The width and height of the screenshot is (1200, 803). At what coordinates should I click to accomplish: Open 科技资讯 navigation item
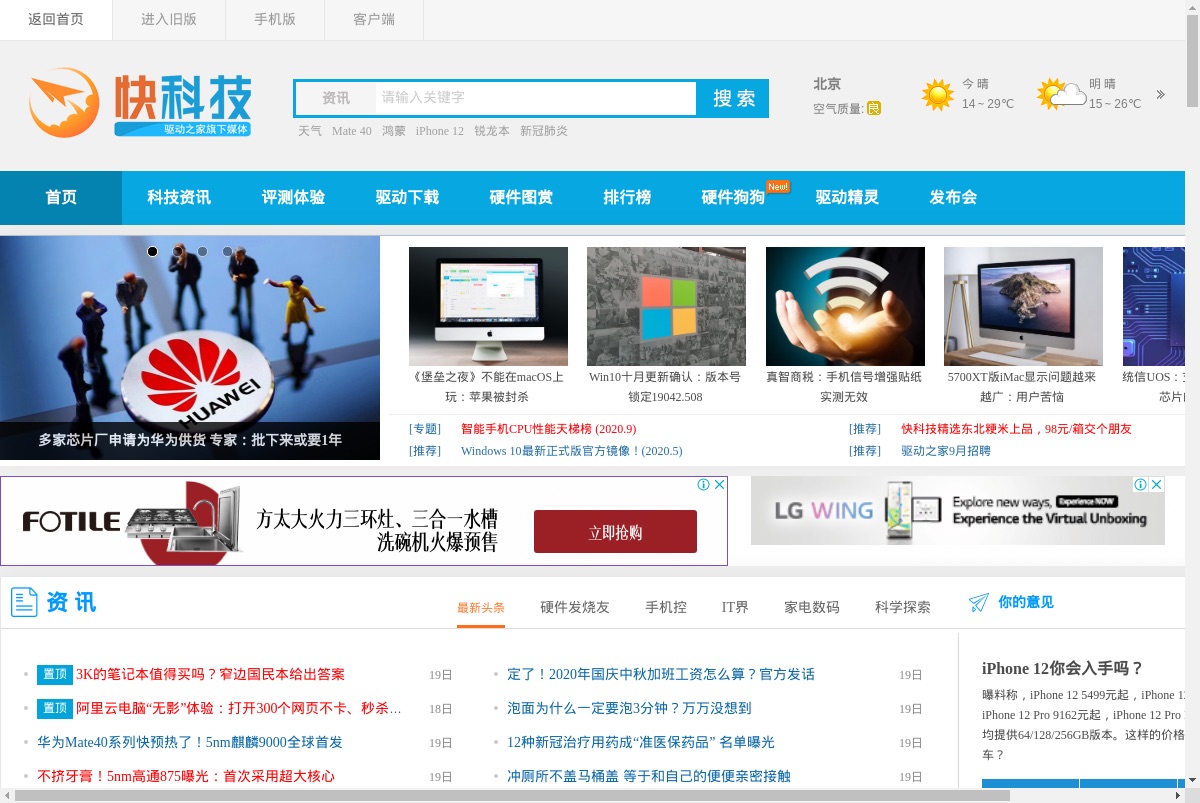click(179, 198)
